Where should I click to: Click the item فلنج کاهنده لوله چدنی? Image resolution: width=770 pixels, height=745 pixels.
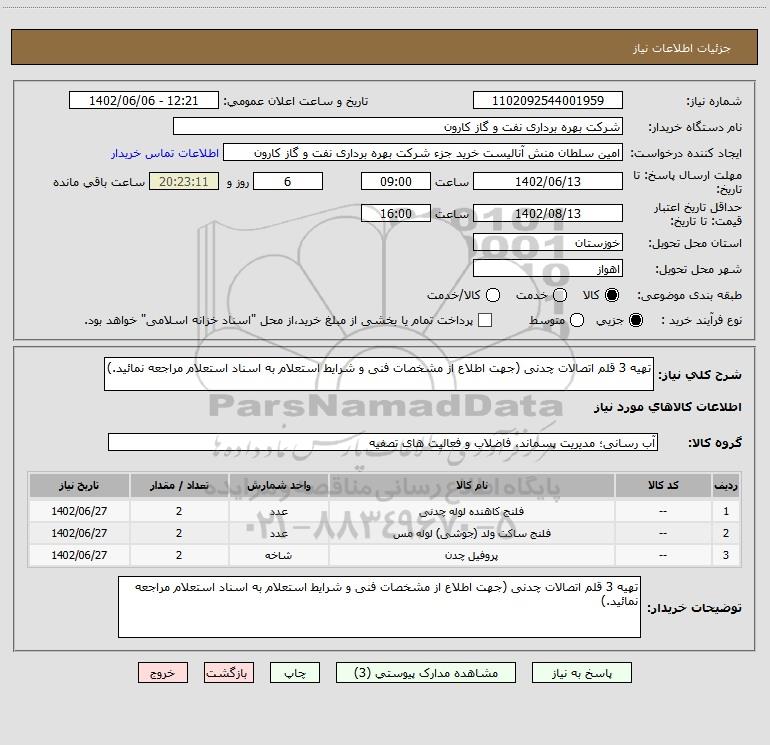471,511
